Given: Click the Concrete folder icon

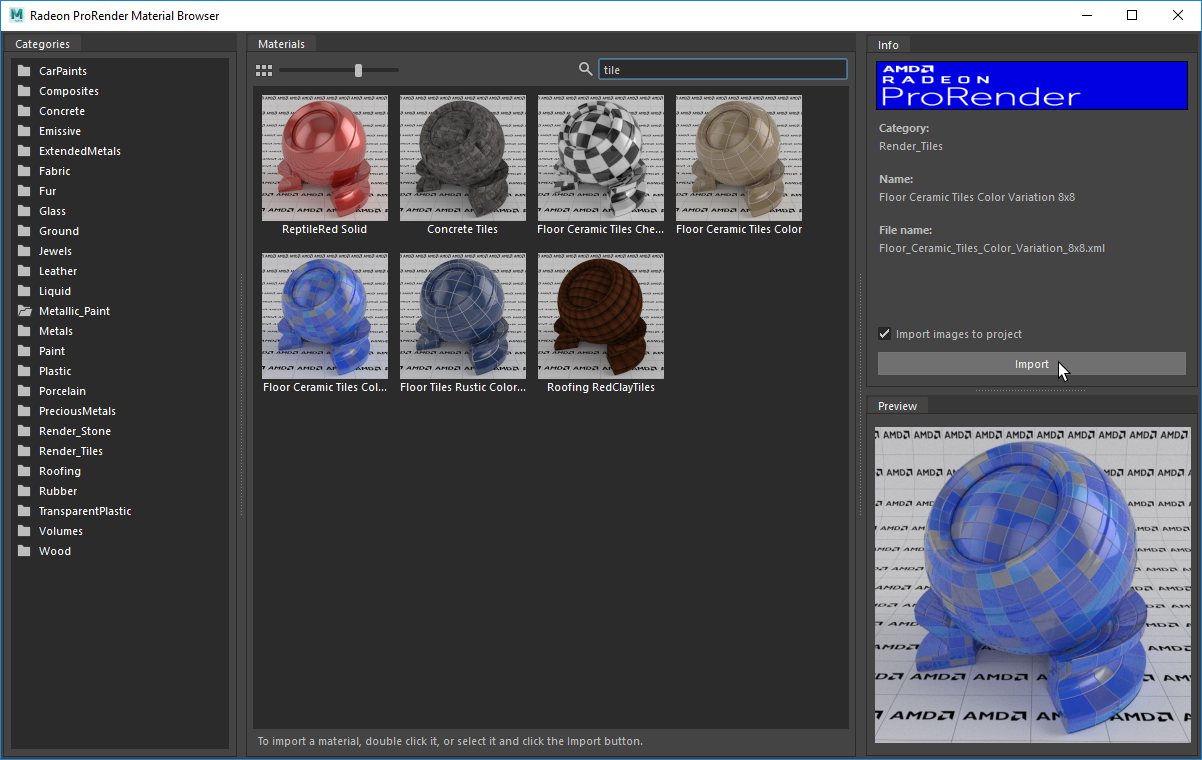Looking at the screenshot, I should [24, 111].
